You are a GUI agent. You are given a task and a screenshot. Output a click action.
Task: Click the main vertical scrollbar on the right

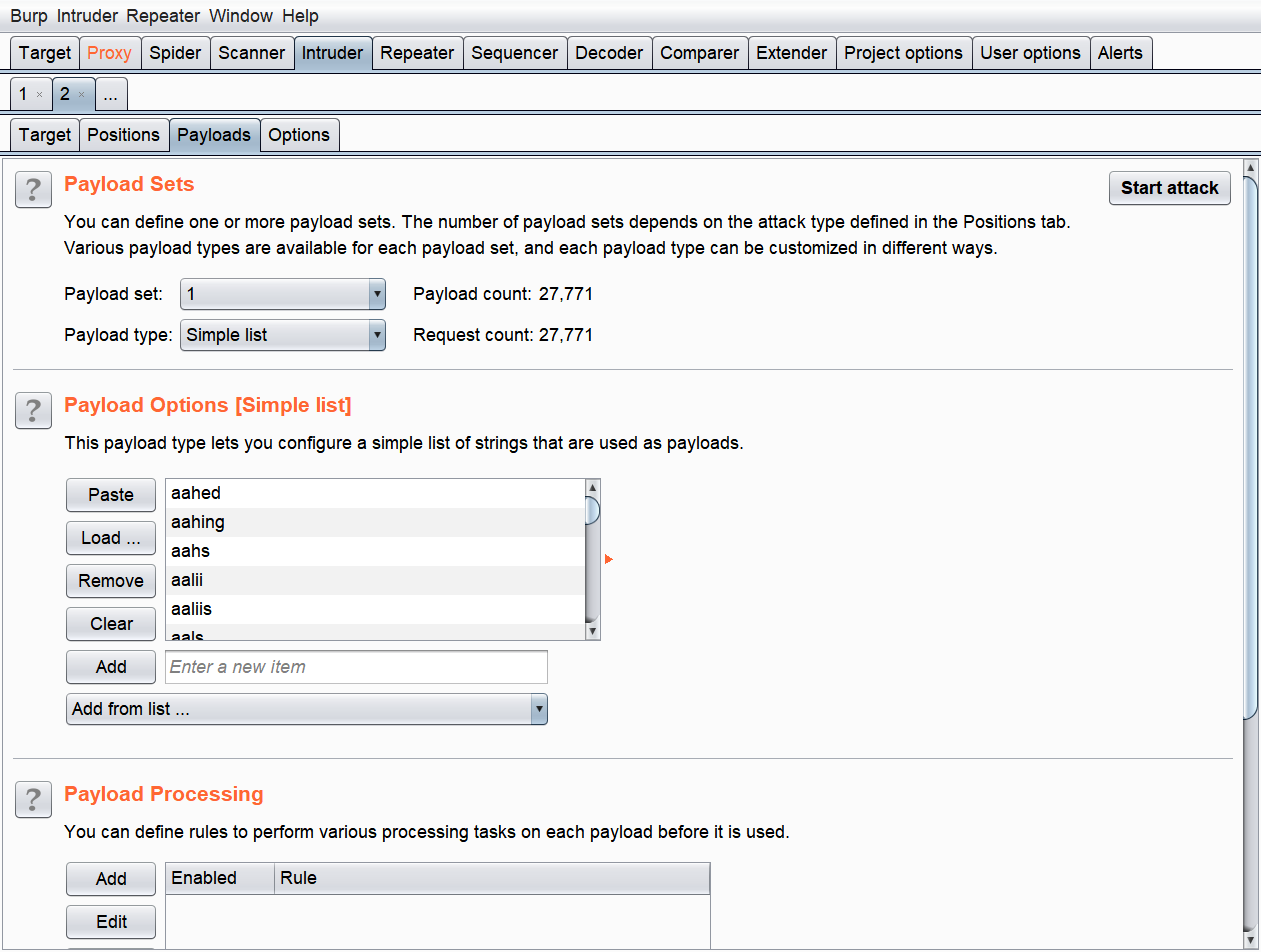(x=1250, y=440)
